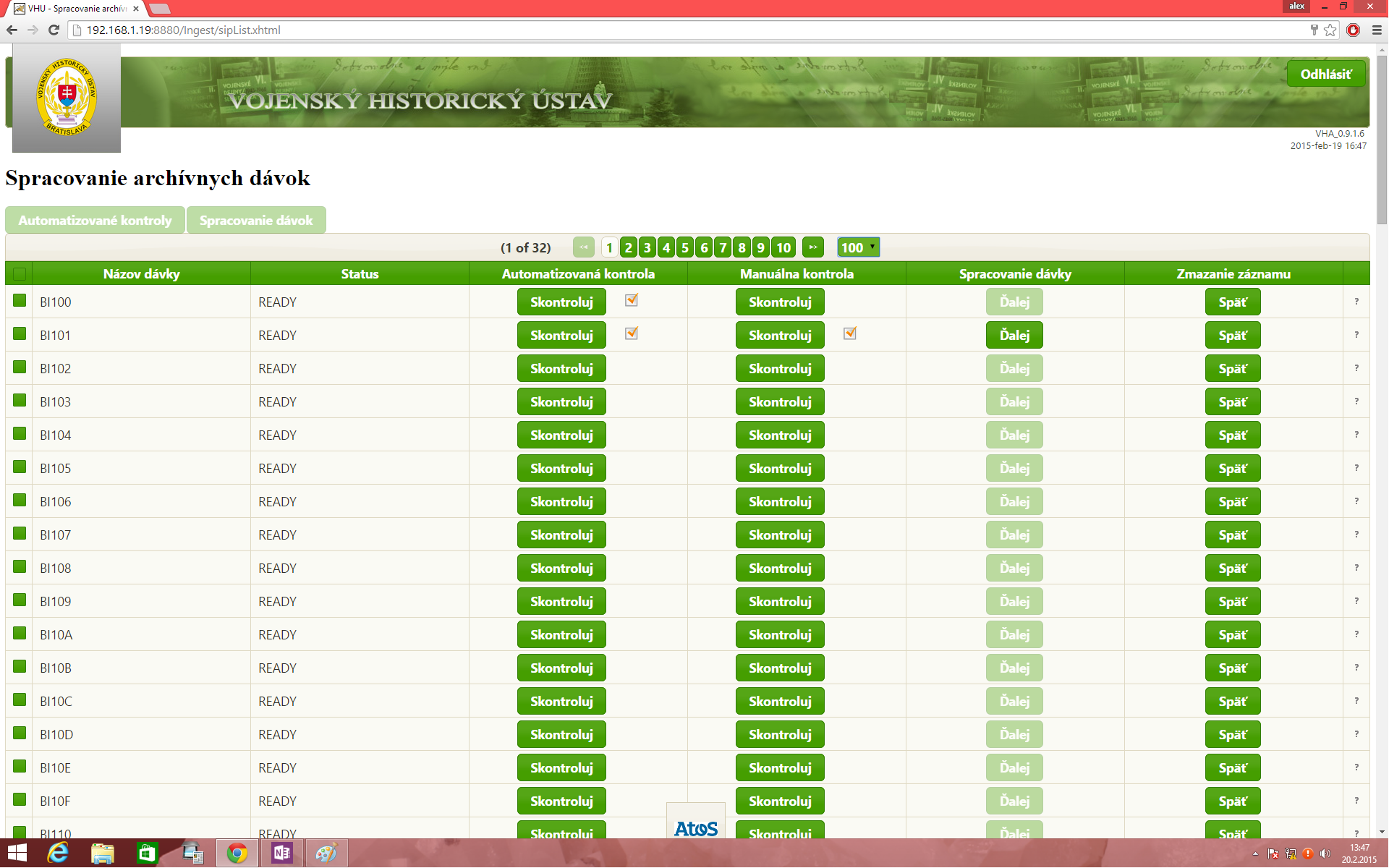Open the rows-per-page dropdown showing 100

coord(858,247)
